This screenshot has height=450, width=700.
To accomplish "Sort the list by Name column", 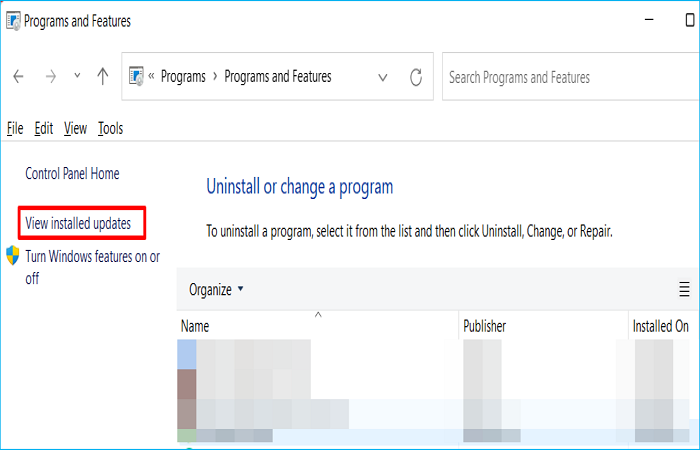I will pos(317,326).
